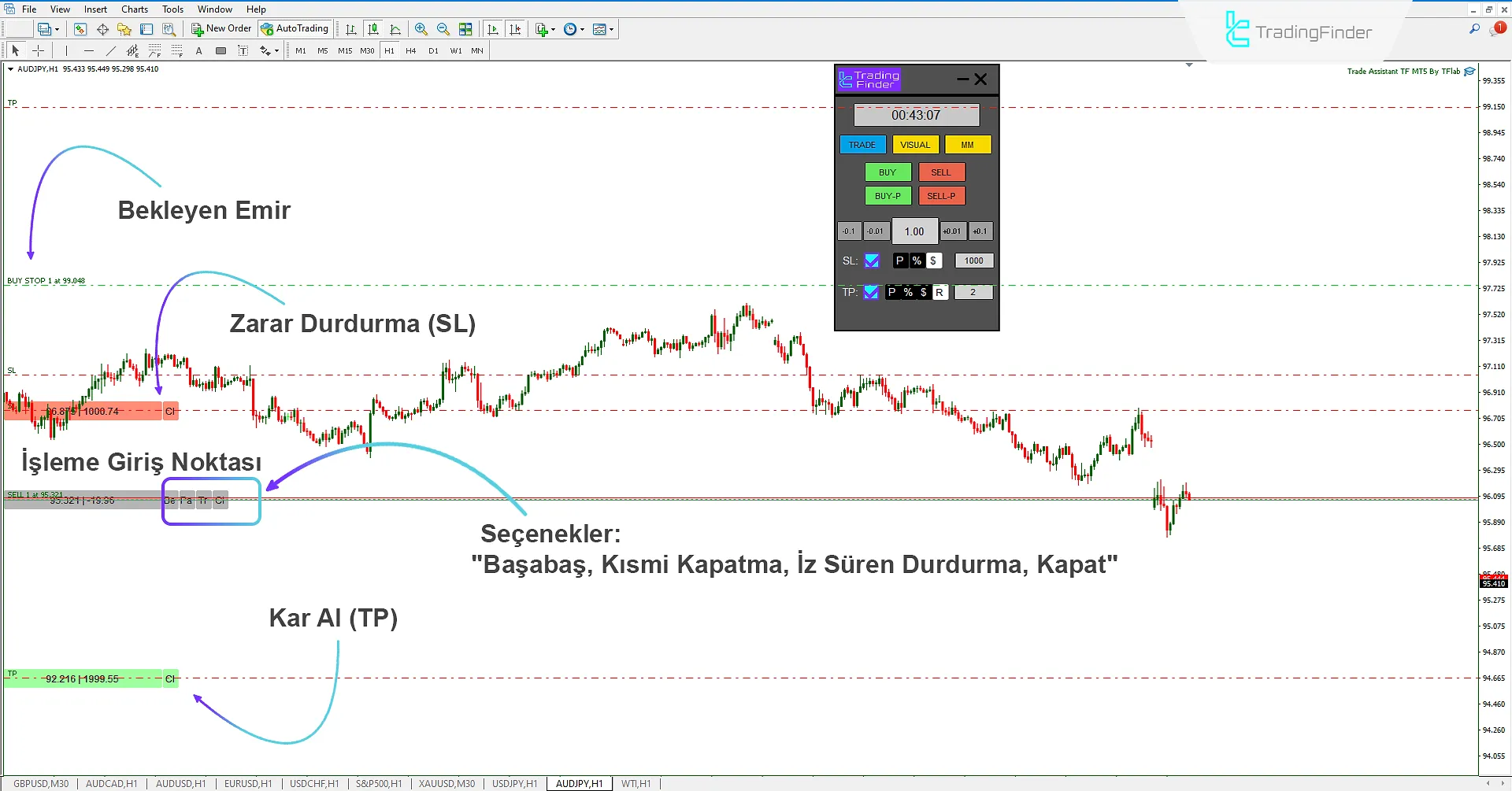
Task: Select the Rectangle drawing tool
Action: [x=220, y=50]
